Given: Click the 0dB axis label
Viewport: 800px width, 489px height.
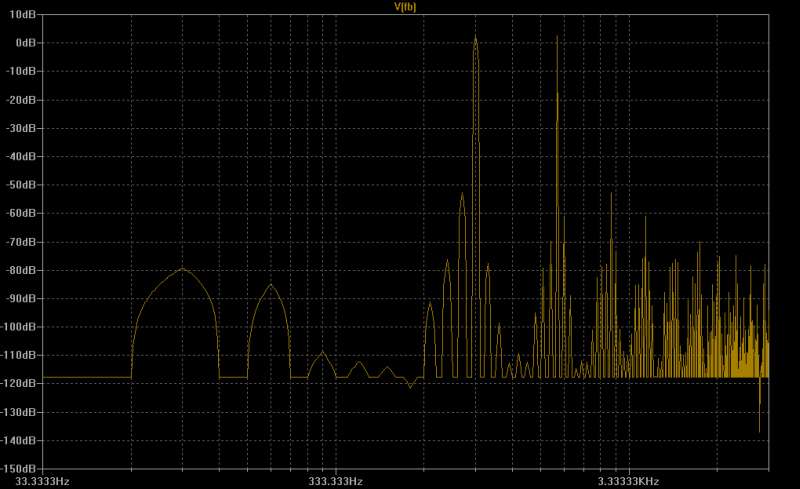Looking at the screenshot, I should tap(26, 43).
